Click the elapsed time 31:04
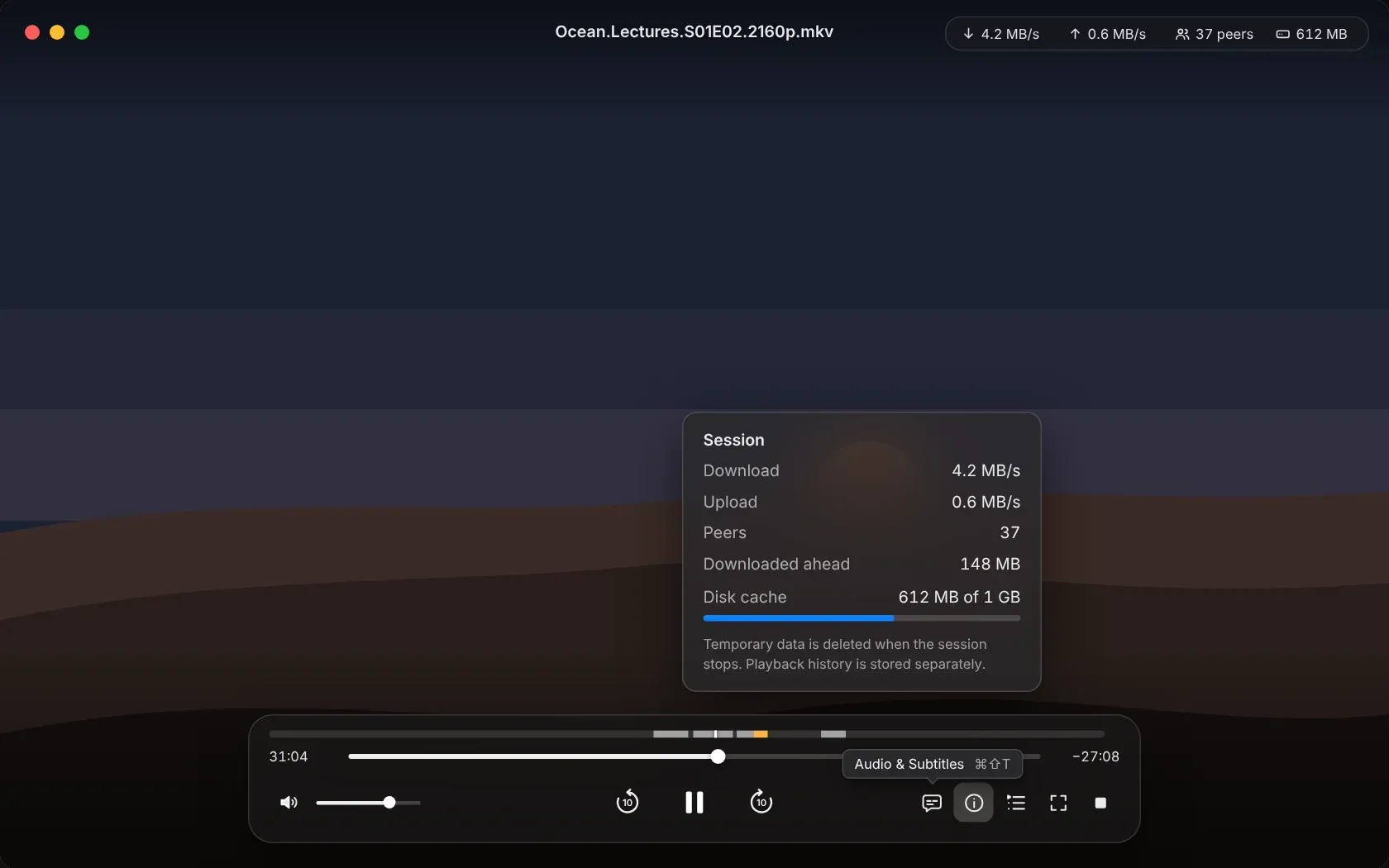The image size is (1389, 868). click(289, 756)
